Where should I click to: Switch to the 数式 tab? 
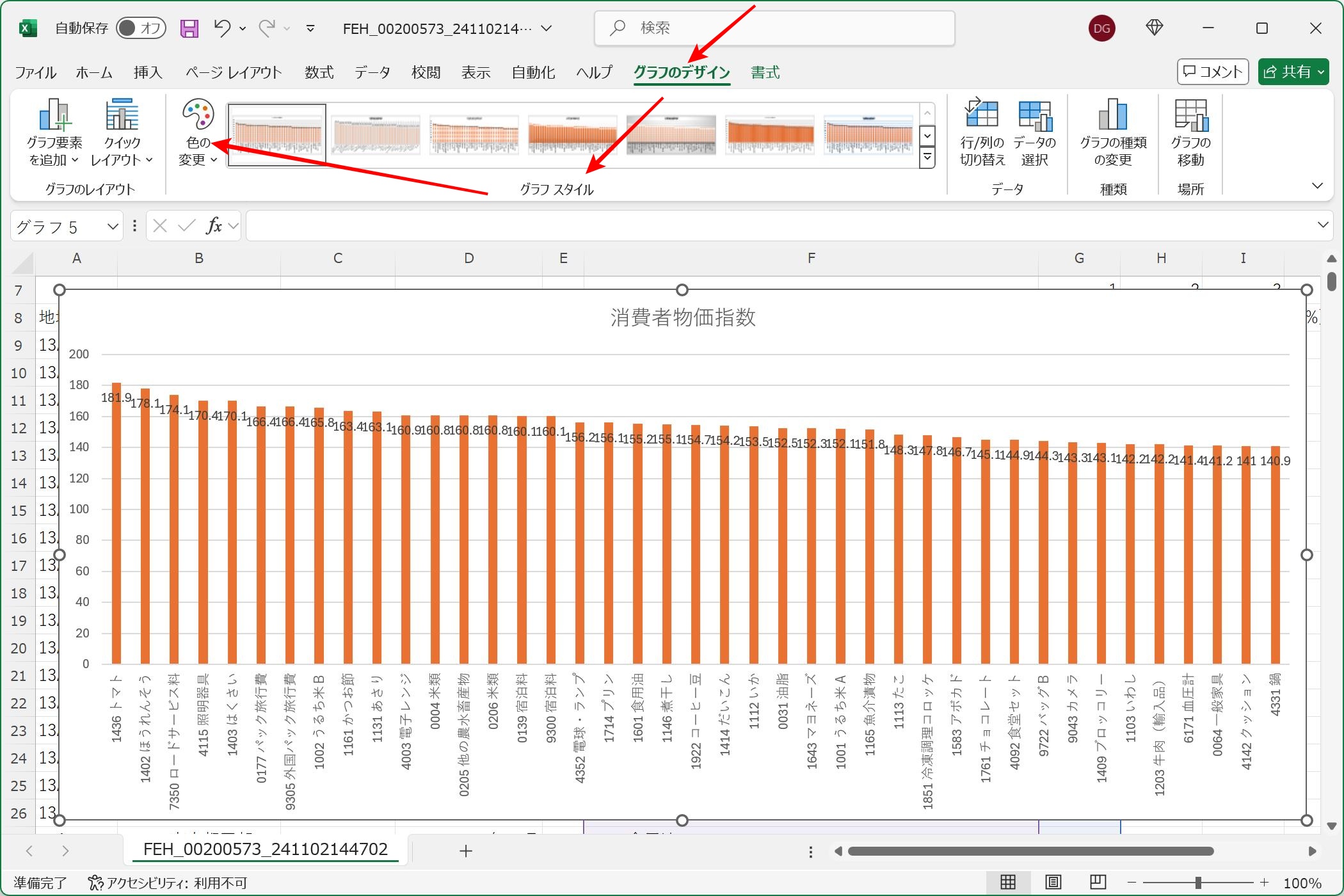[319, 72]
